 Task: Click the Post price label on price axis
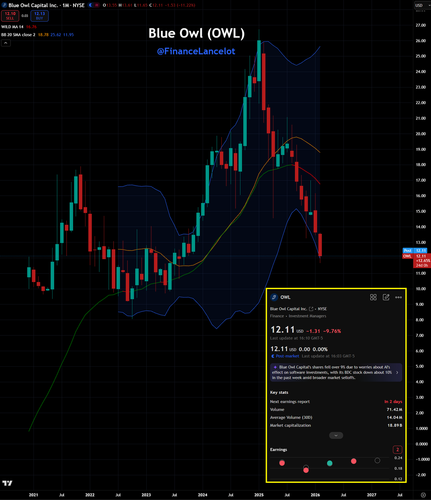point(415,250)
